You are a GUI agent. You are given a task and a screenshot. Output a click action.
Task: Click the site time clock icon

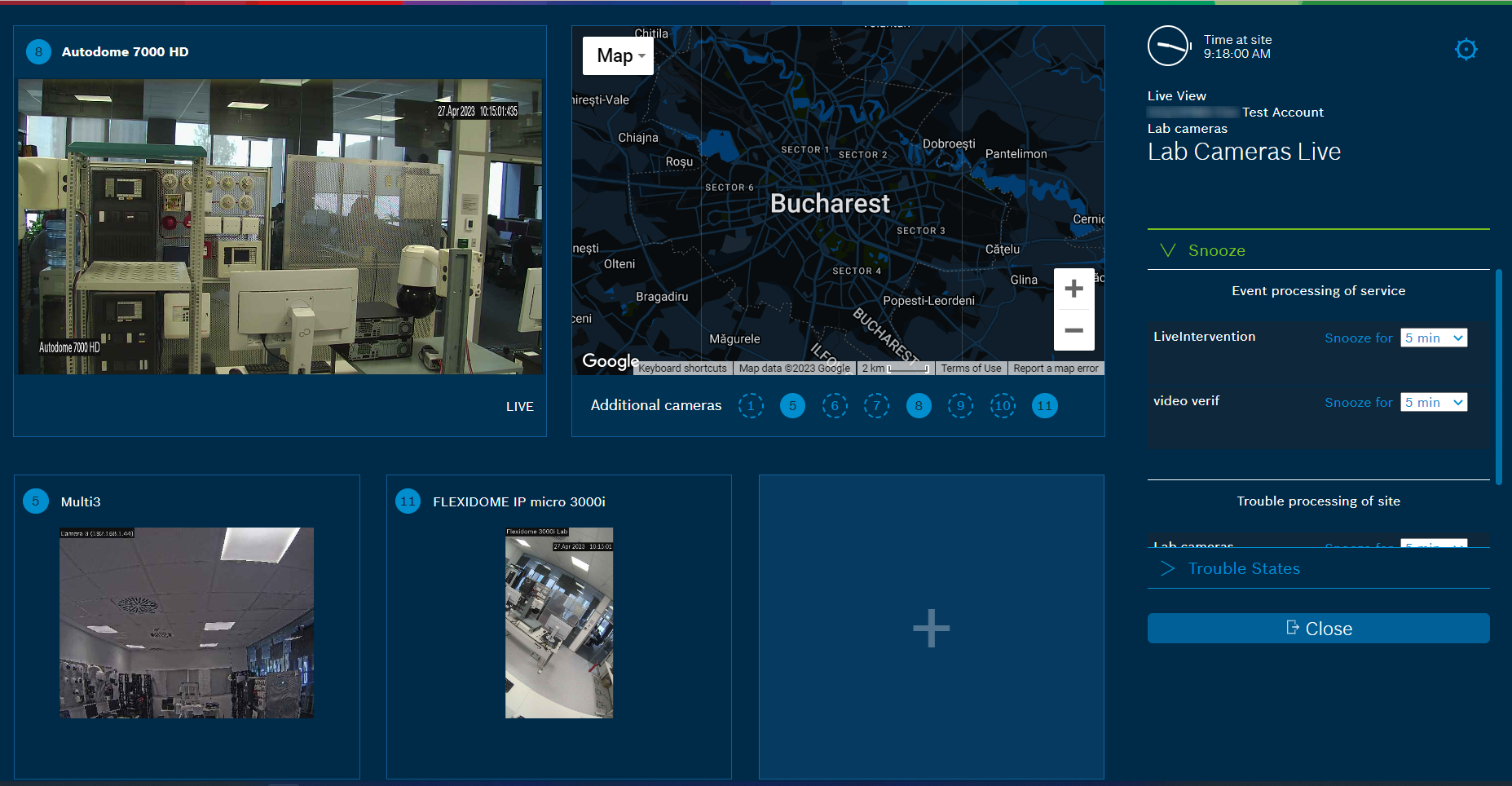1168,46
